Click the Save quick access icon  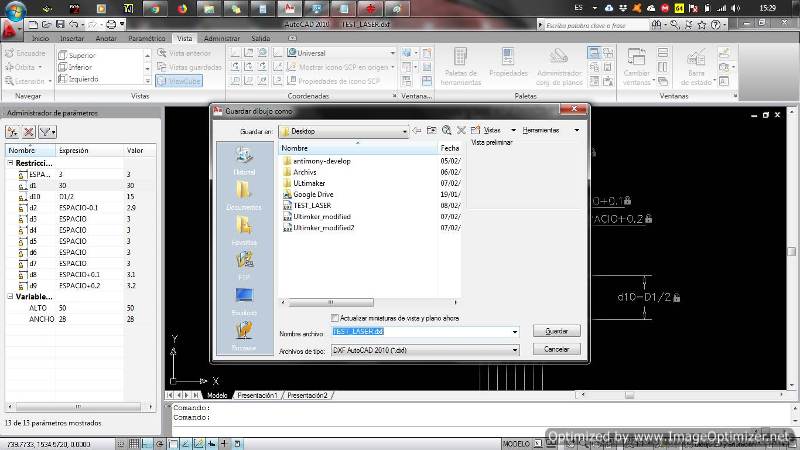click(x=60, y=24)
